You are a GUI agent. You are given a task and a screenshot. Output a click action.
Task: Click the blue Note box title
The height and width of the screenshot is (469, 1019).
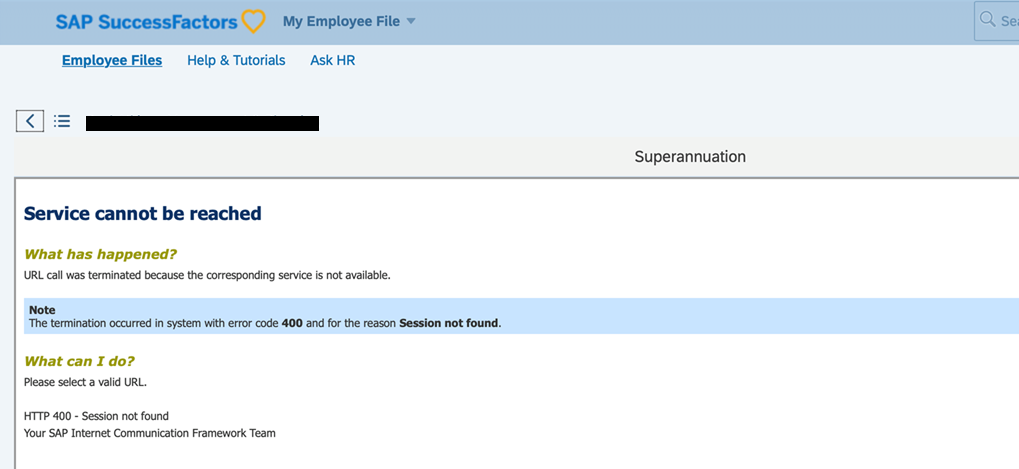click(42, 310)
